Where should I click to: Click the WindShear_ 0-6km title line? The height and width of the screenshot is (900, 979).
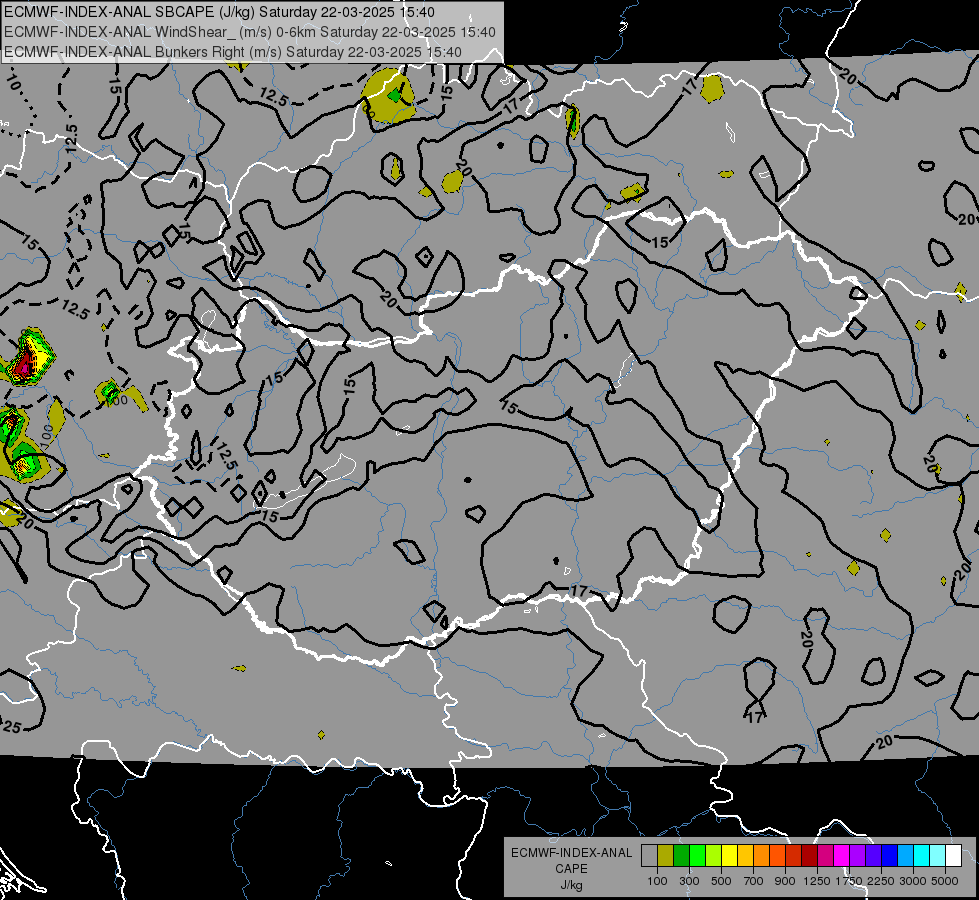(x=250, y=32)
